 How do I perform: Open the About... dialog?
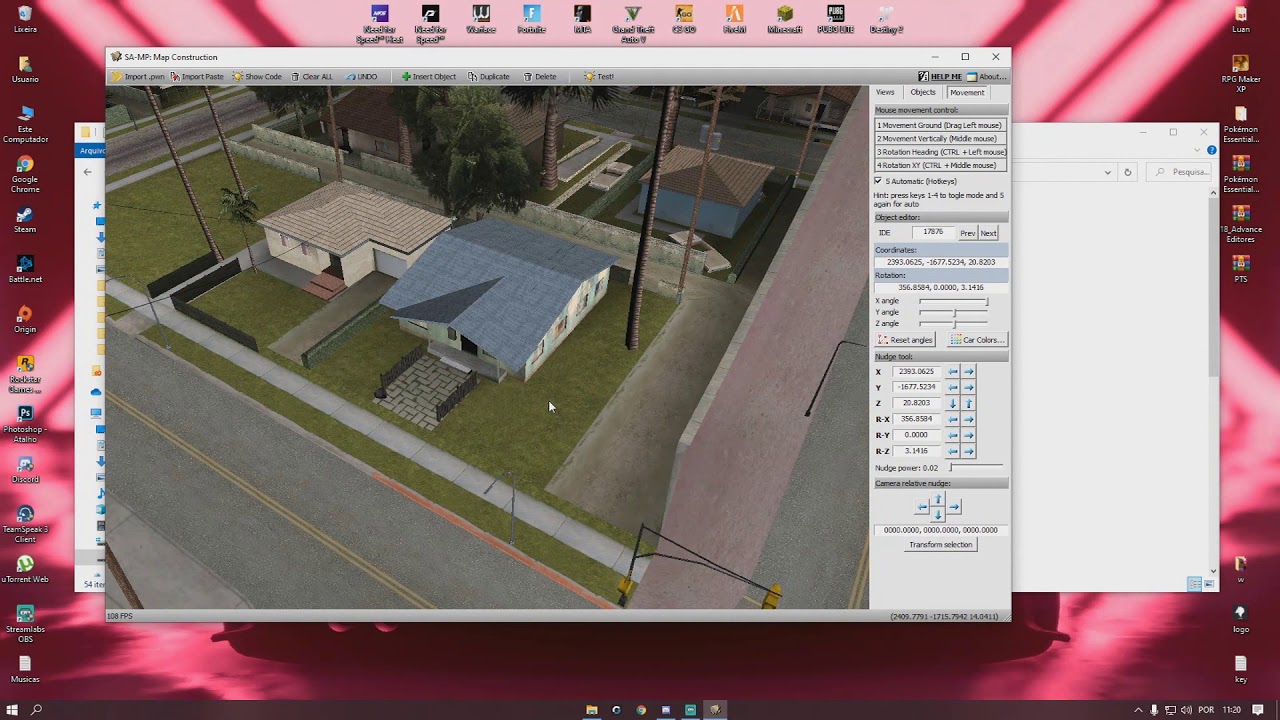click(986, 76)
